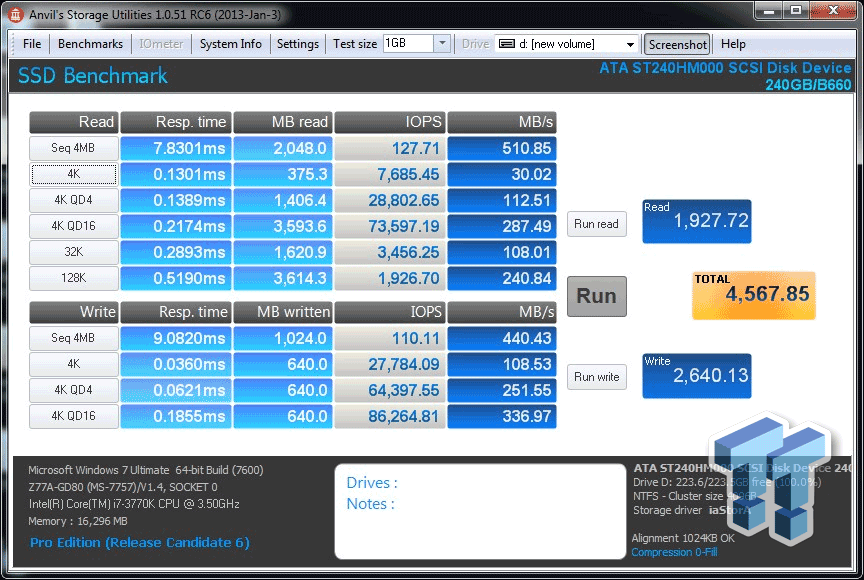This screenshot has width=864, height=580.
Task: Click the Compression 0-Fill link
Action: [x=674, y=552]
